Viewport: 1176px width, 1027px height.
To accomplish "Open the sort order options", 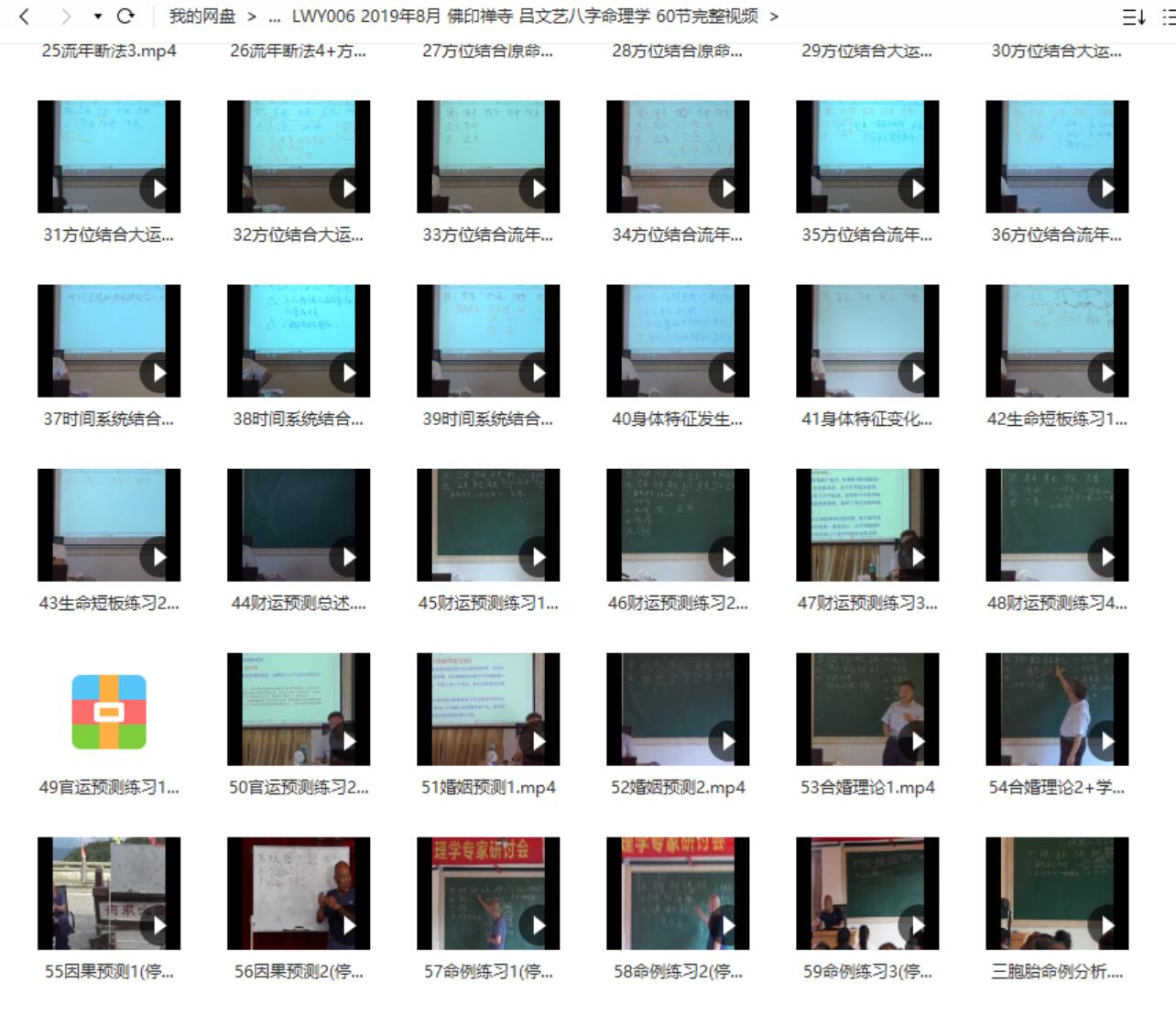I will tap(1134, 16).
